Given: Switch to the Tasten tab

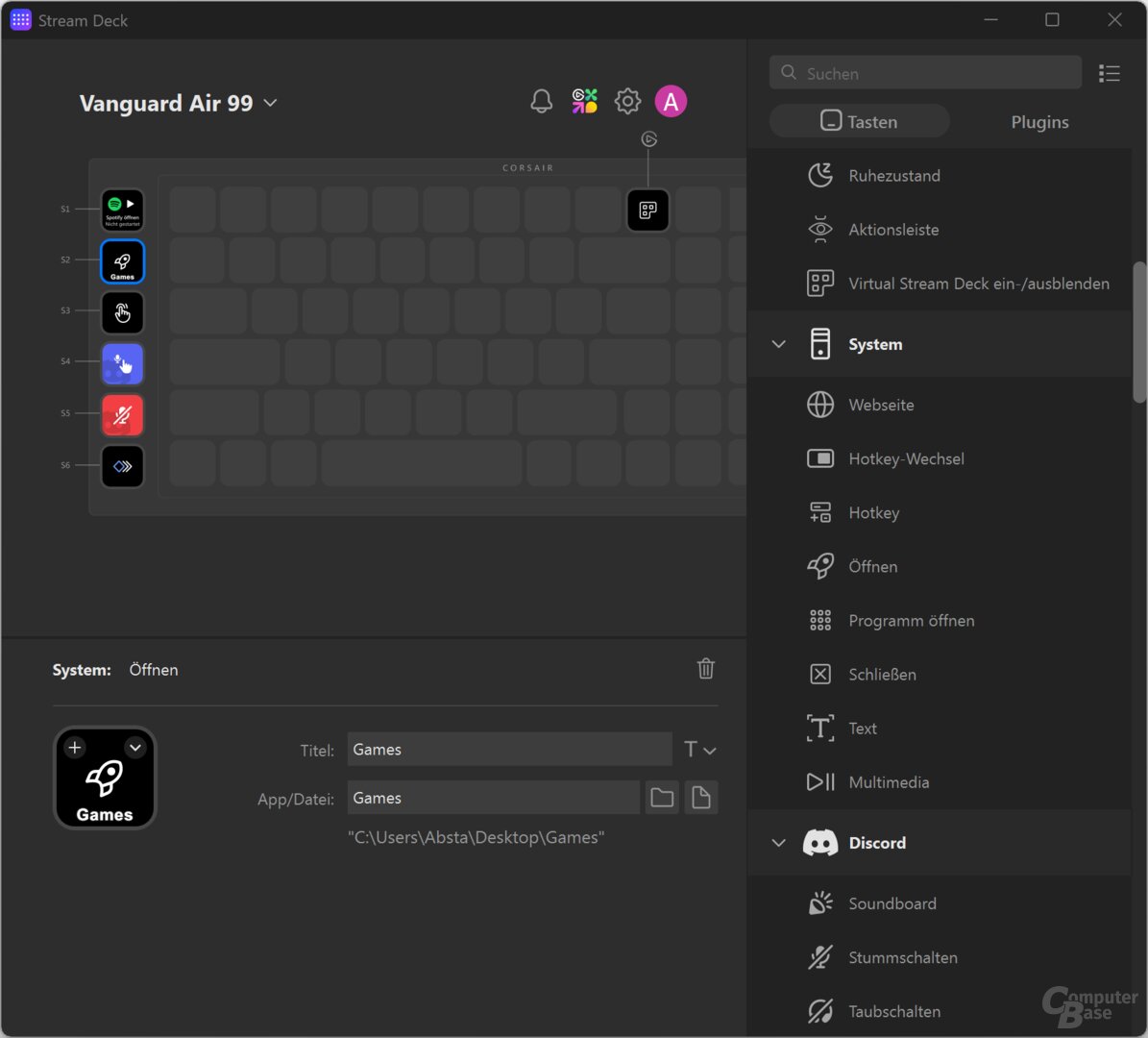Looking at the screenshot, I should (x=859, y=122).
